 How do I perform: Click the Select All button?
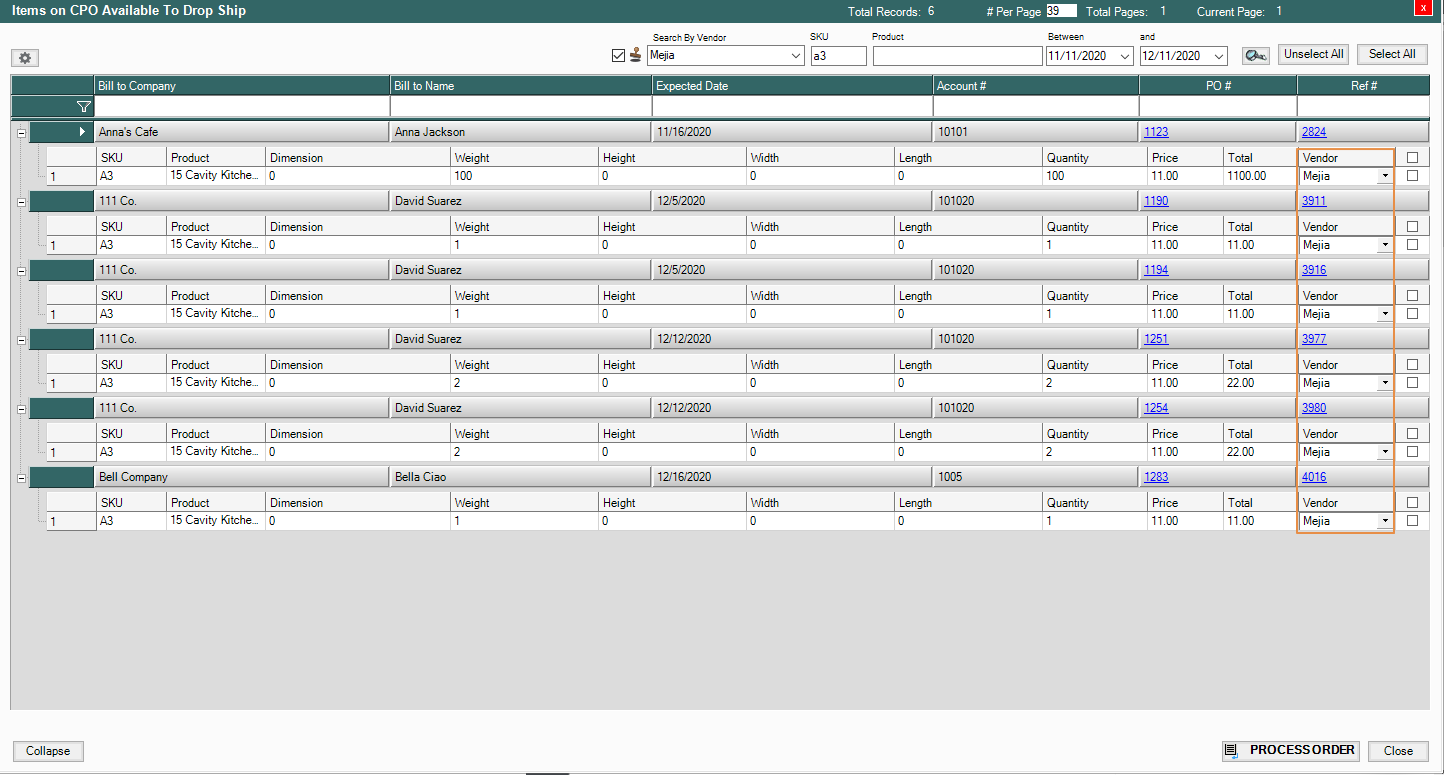click(1392, 54)
